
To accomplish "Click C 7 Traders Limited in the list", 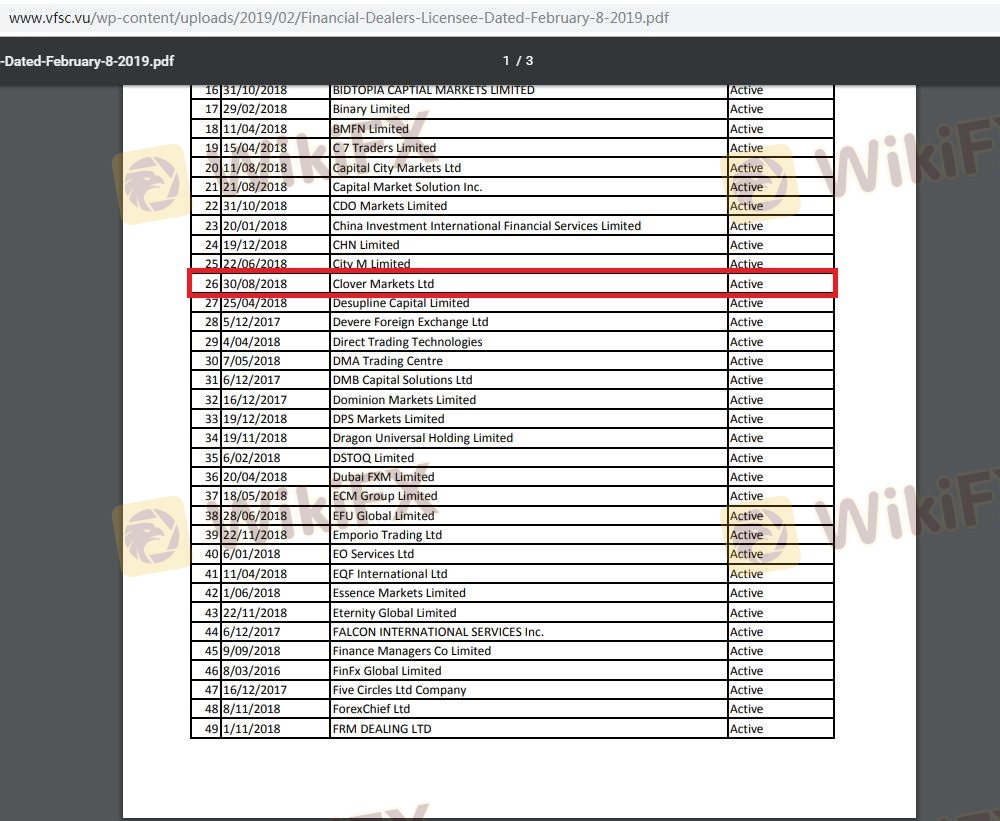I will 384,148.
